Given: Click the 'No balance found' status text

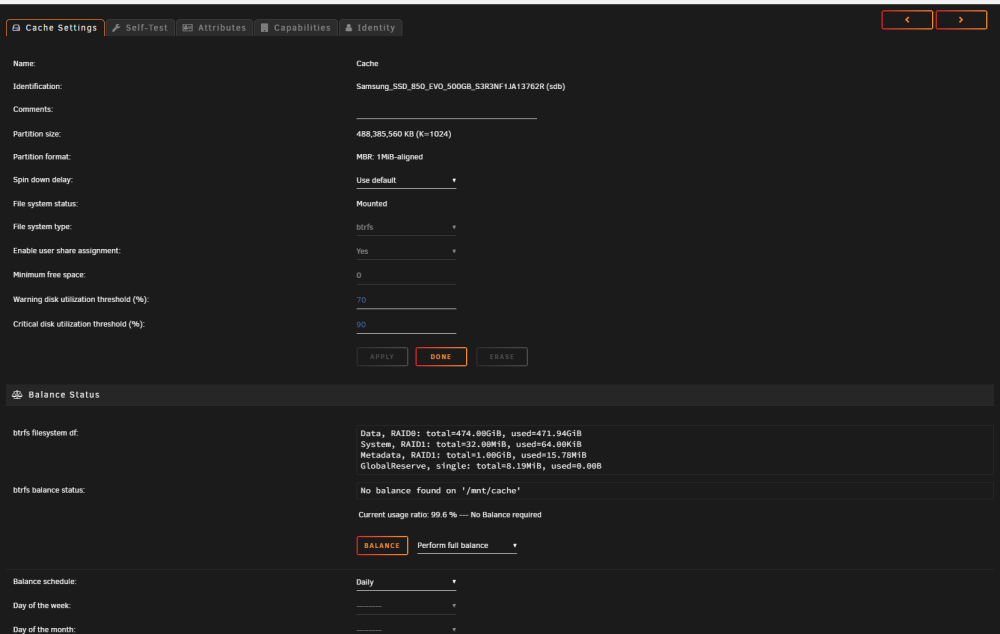Looking at the screenshot, I should point(441,490).
